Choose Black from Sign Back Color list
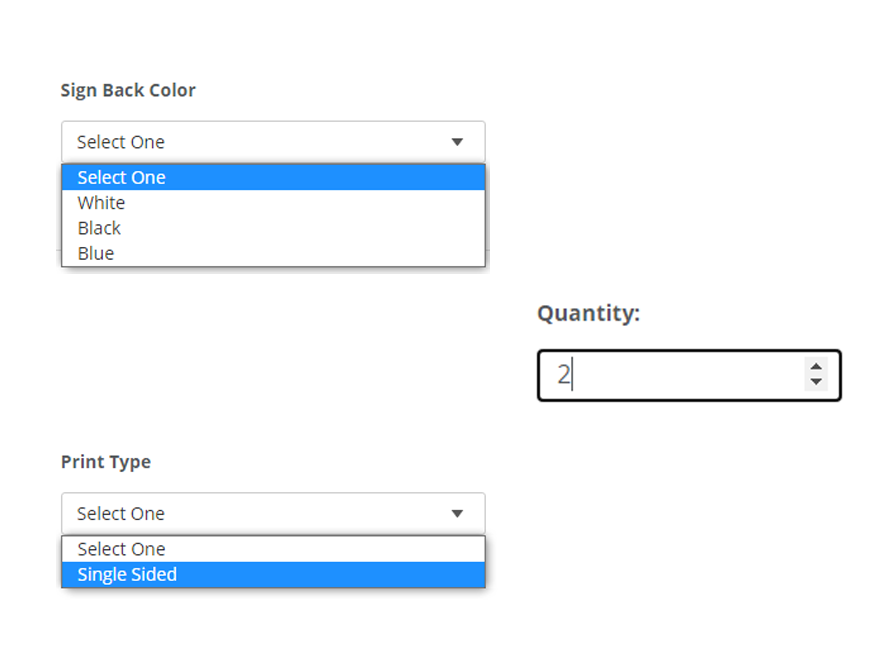890x654 pixels. pos(99,228)
